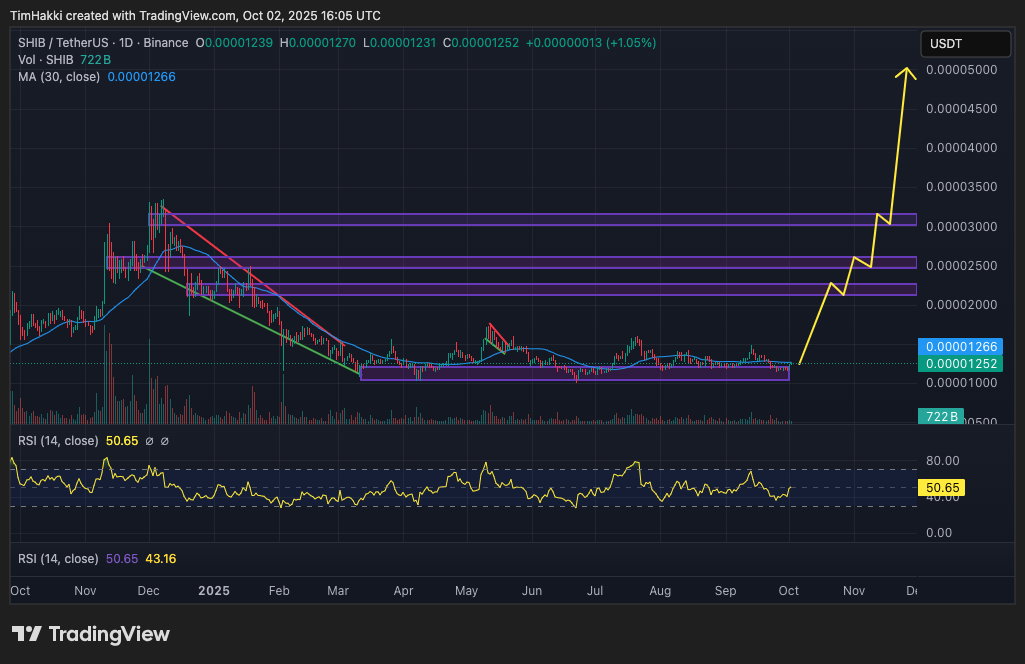Click the 2025 label on time axis
This screenshot has height=664, width=1025.
[212, 591]
